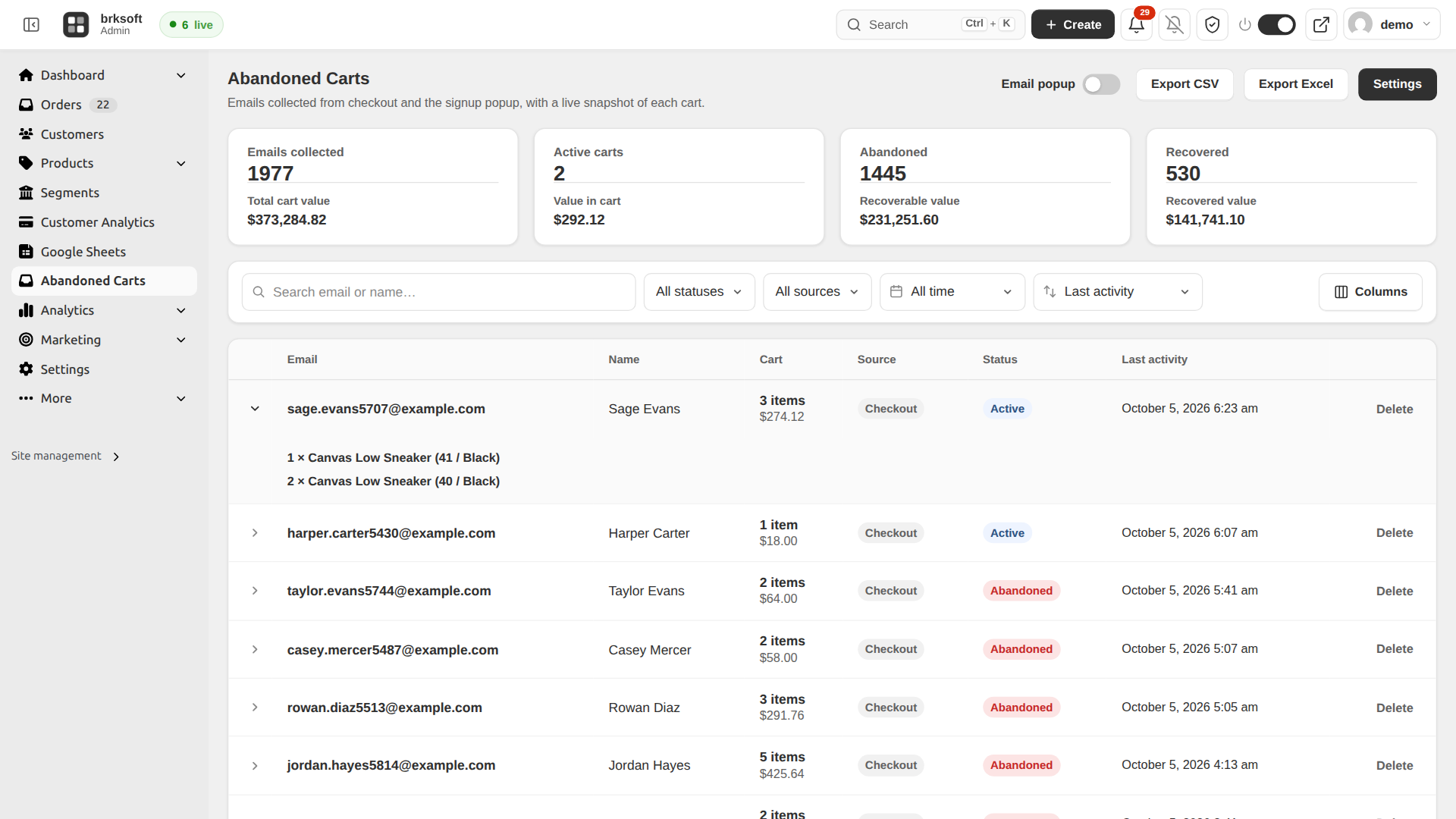Click the Search email or name field
Screen dimensions: 1456x819
click(x=438, y=292)
